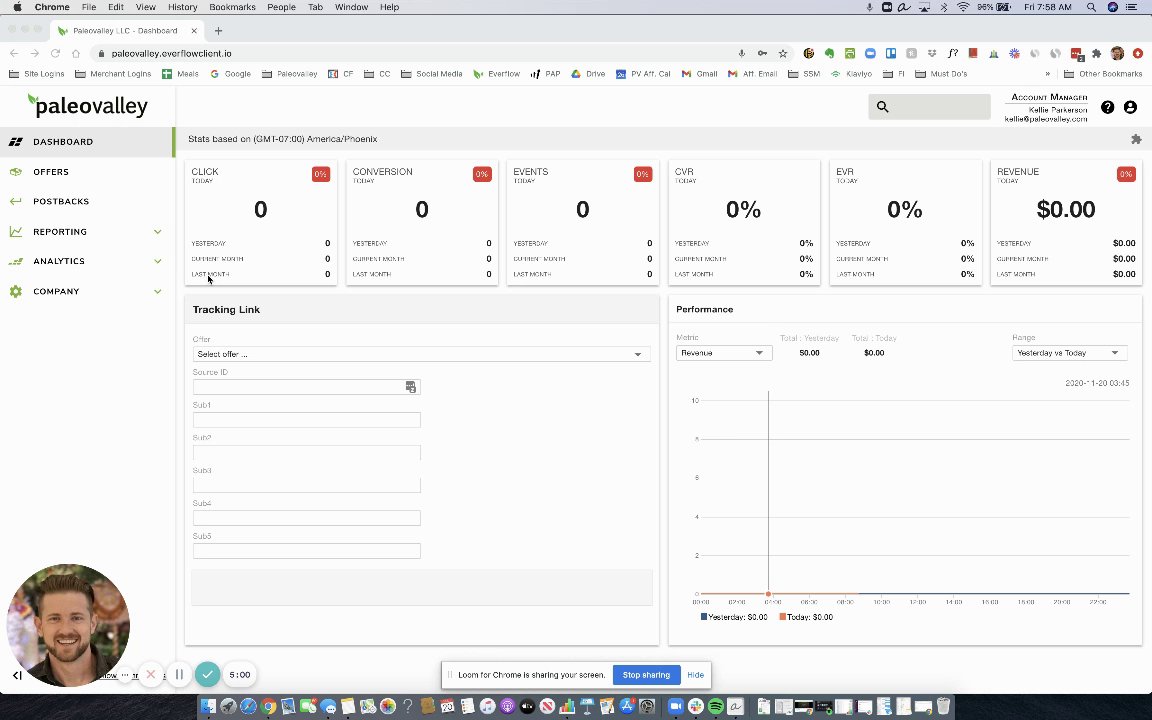The width and height of the screenshot is (1152, 720).
Task: Open the History menu
Action: (x=182, y=7)
